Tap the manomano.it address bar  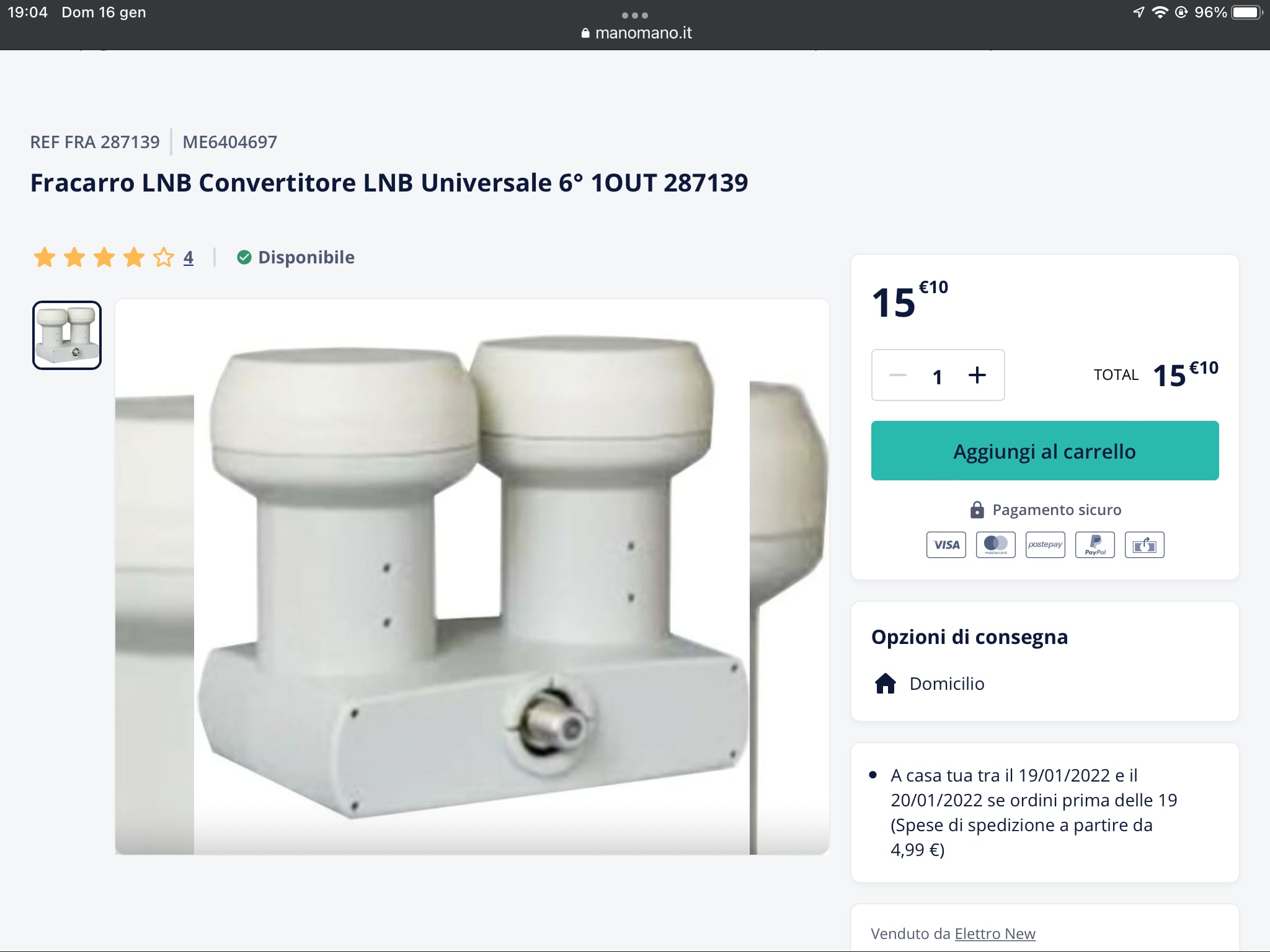[636, 33]
